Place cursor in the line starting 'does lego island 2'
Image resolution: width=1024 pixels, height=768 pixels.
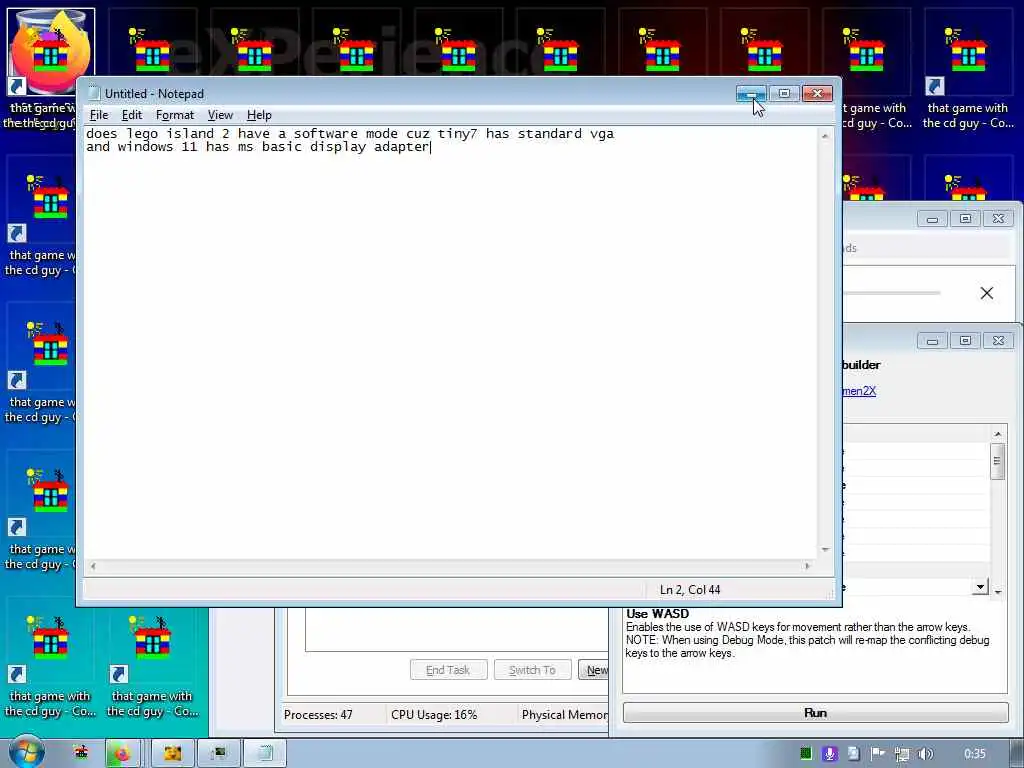tap(349, 133)
